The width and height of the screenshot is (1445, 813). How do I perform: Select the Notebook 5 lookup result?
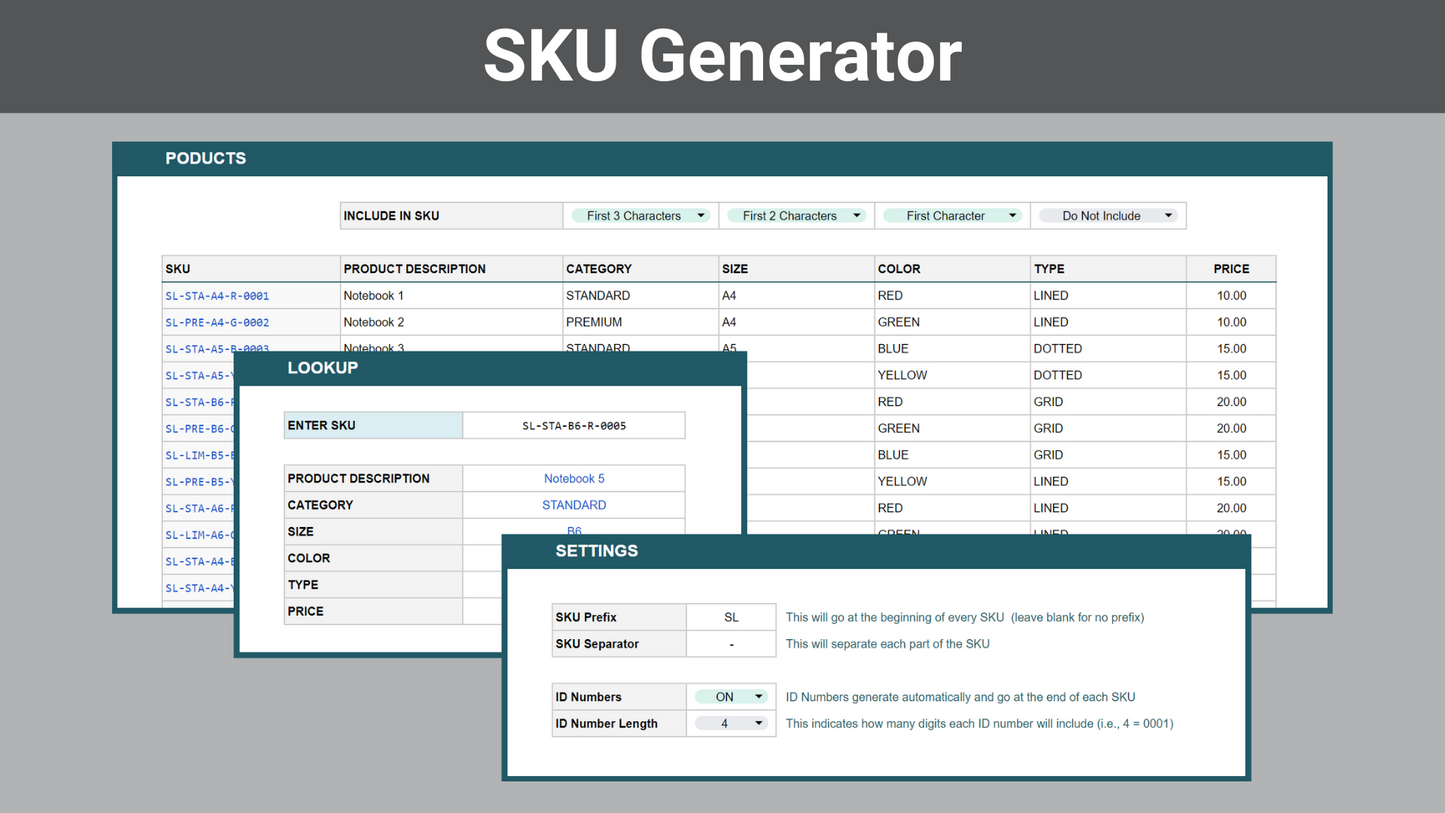tap(574, 479)
